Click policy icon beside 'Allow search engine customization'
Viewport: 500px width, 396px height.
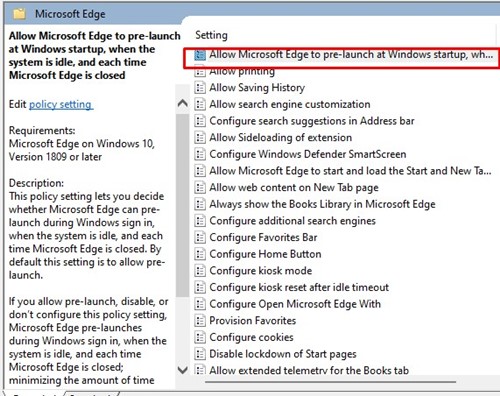(200, 104)
